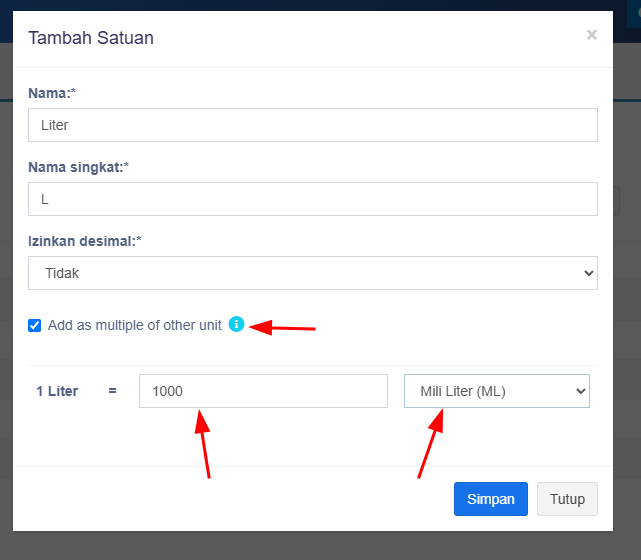Screen dimensions: 641x560
Task: Close the Tambah Satuan dialog with X
Action: (x=592, y=35)
